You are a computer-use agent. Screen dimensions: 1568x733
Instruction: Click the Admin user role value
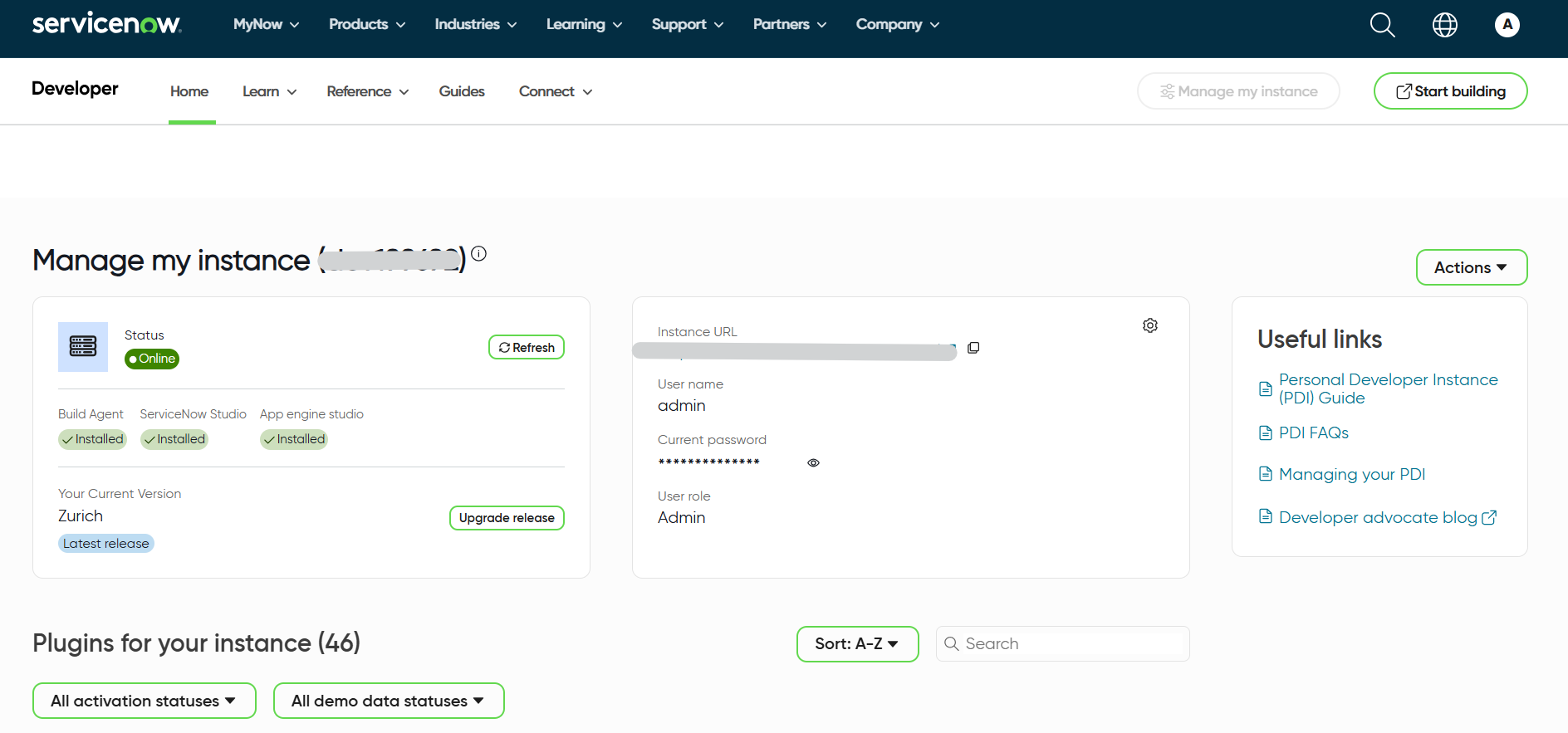[681, 517]
